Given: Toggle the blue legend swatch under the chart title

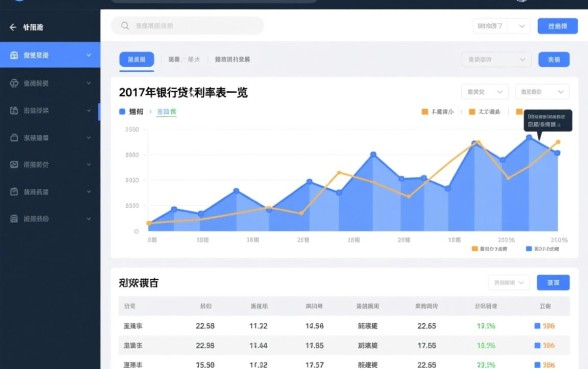Looking at the screenshot, I should coord(122,111).
